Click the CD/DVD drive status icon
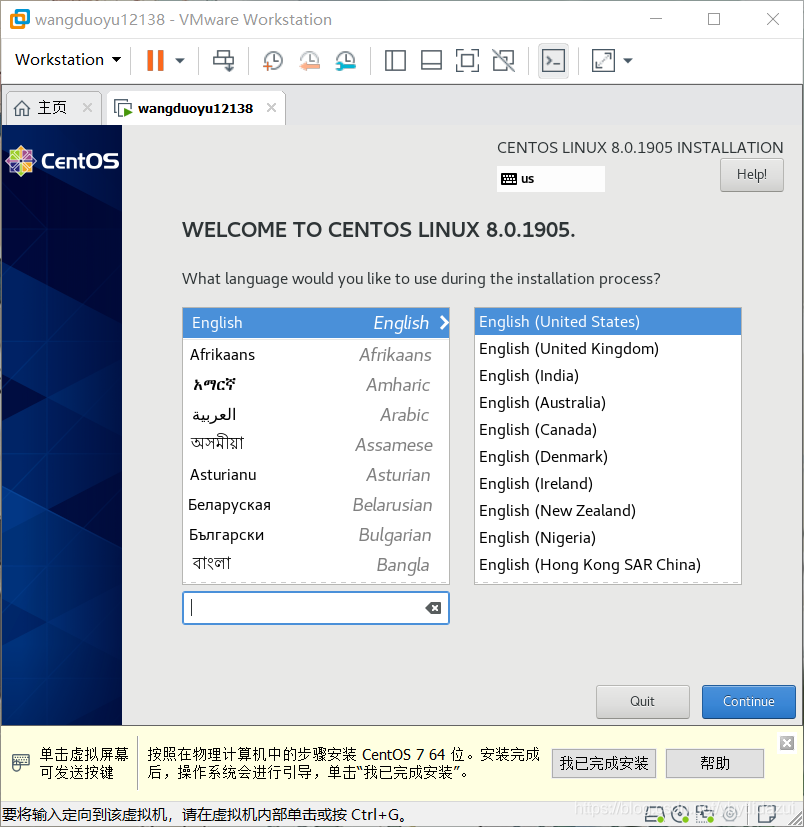 pos(680,816)
